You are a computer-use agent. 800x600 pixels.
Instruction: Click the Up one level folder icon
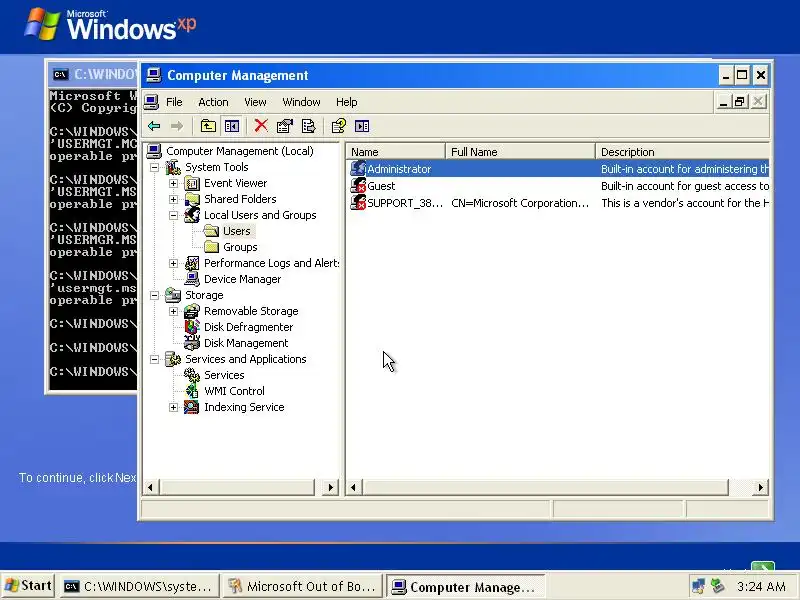(208, 126)
